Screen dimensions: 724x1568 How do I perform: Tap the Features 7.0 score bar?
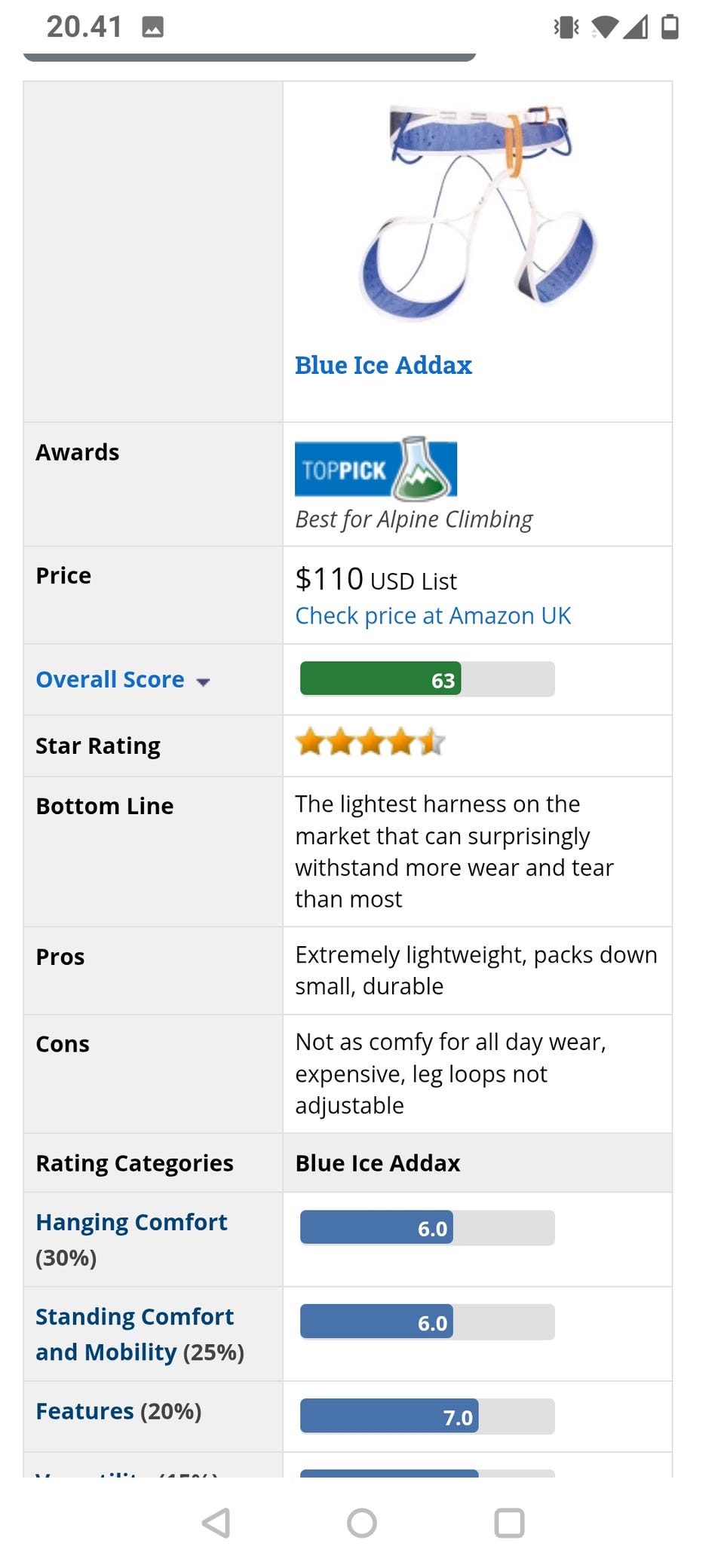[x=427, y=1416]
